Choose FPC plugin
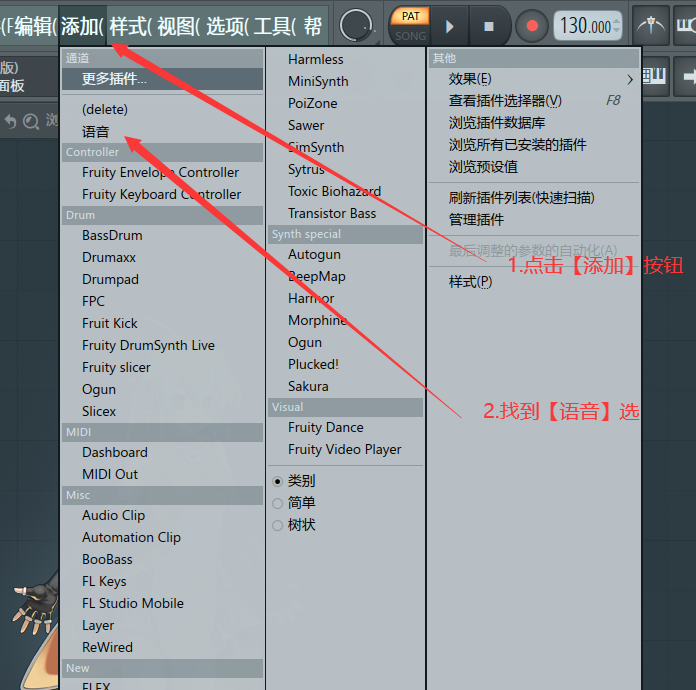 pos(162,301)
